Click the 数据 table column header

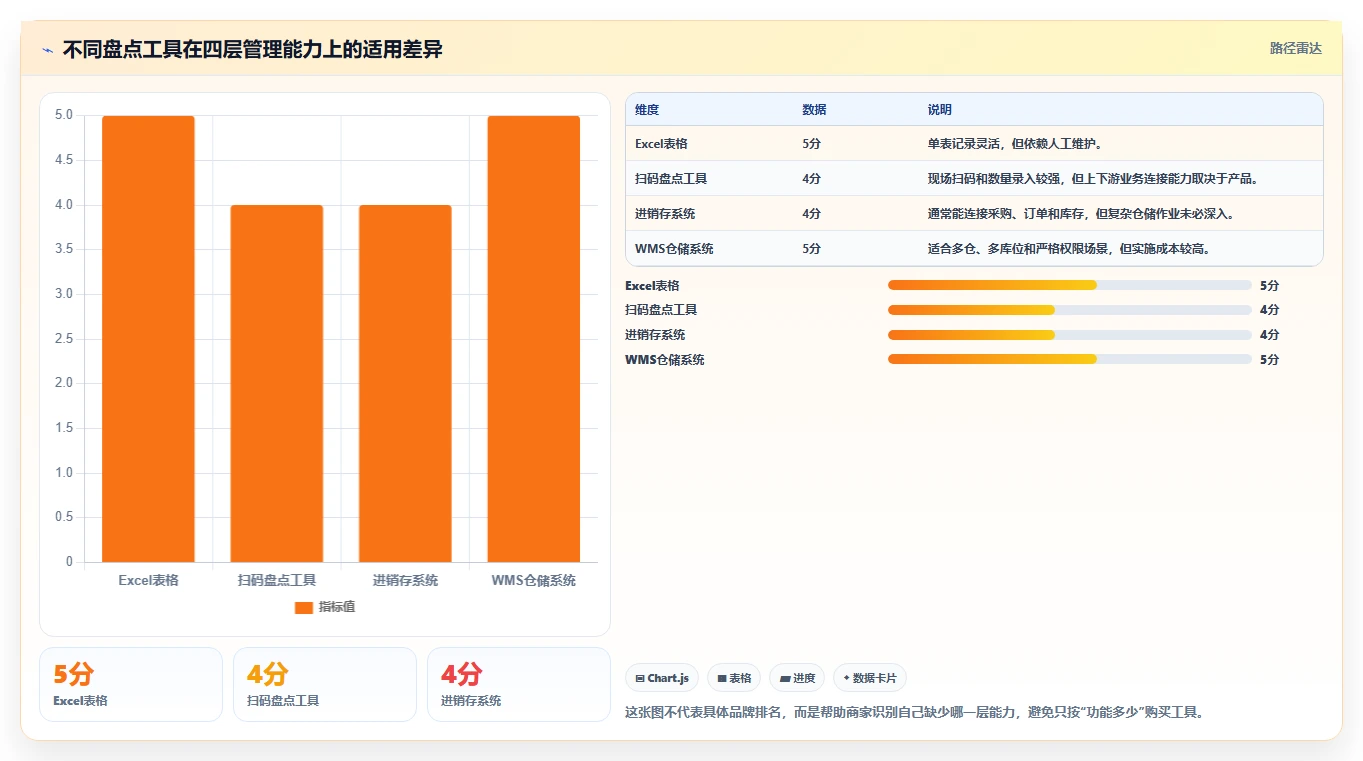814,110
